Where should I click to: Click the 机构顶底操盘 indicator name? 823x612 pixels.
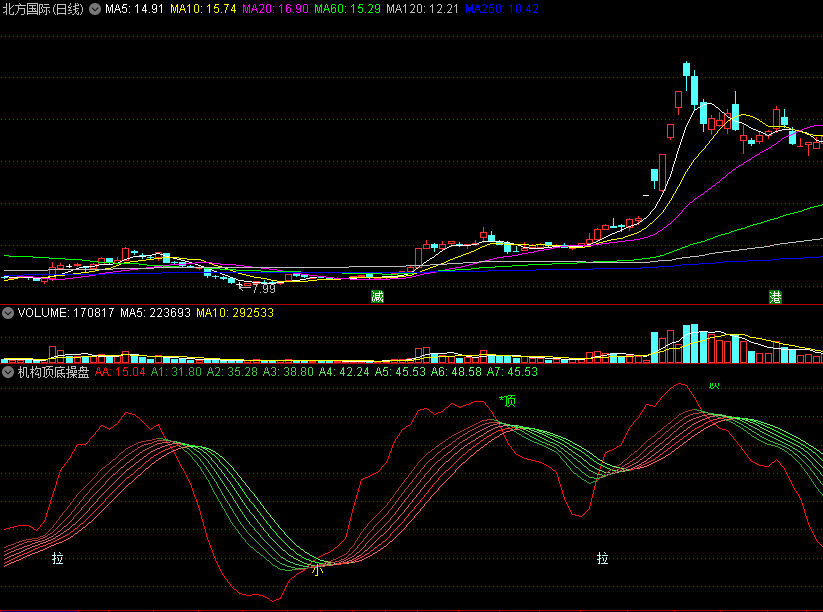(x=54, y=372)
